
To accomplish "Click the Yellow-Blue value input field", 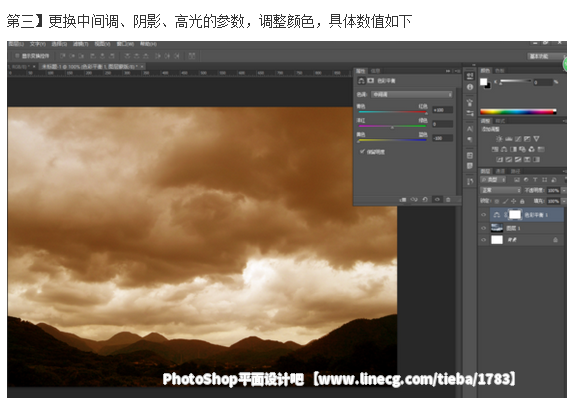I will [443, 138].
